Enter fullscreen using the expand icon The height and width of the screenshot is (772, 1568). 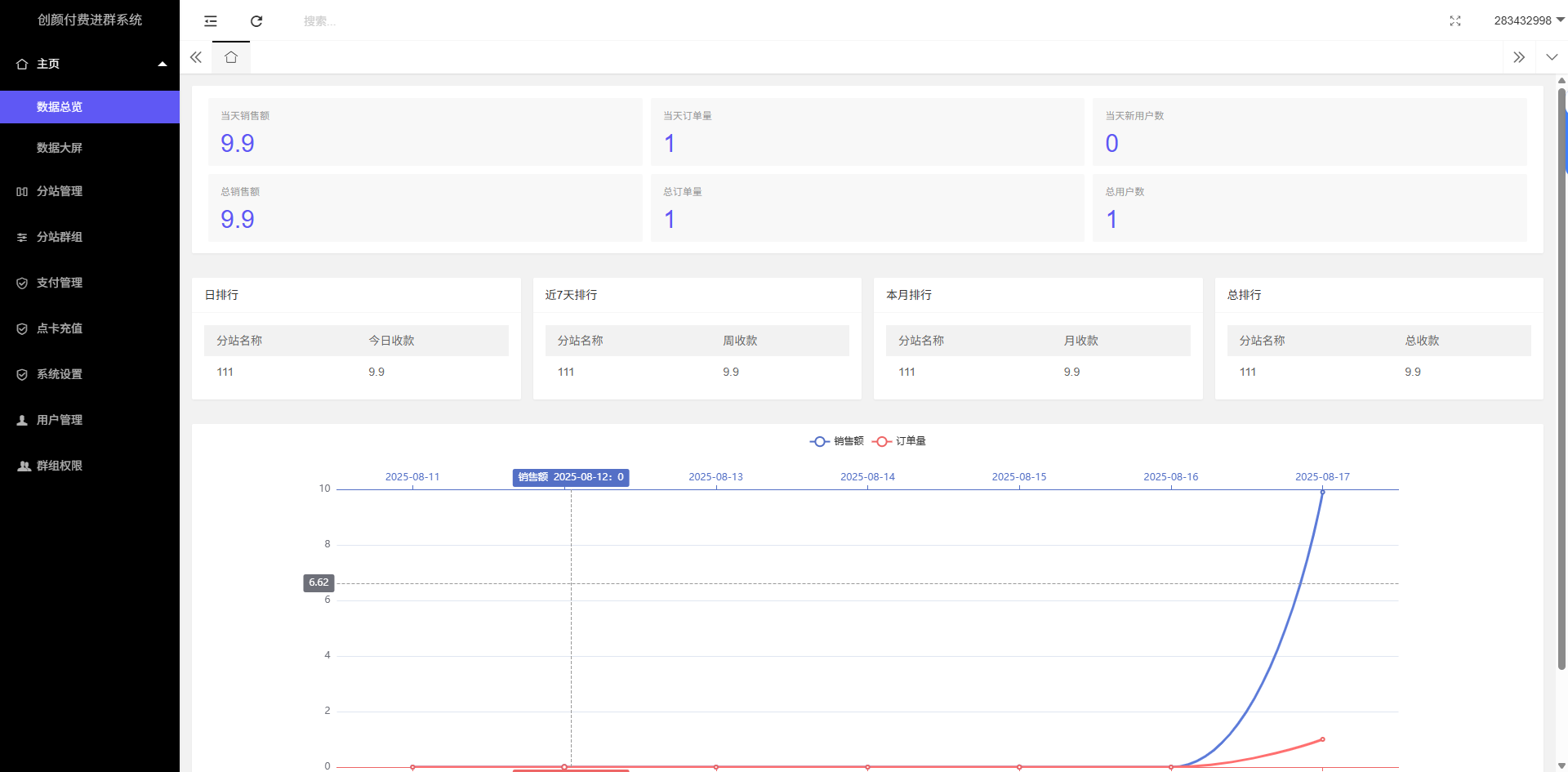pos(1454,21)
